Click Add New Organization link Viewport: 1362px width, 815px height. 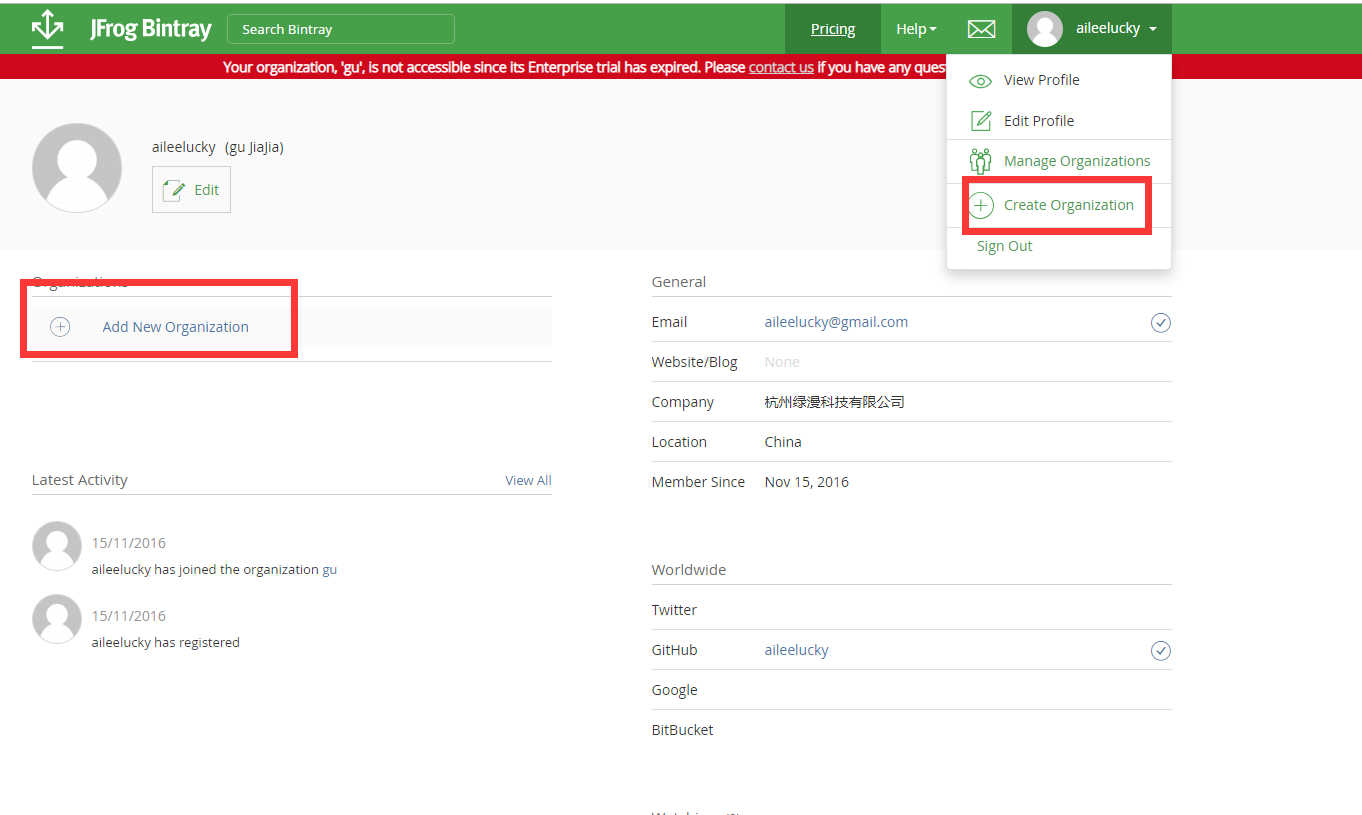coord(176,327)
